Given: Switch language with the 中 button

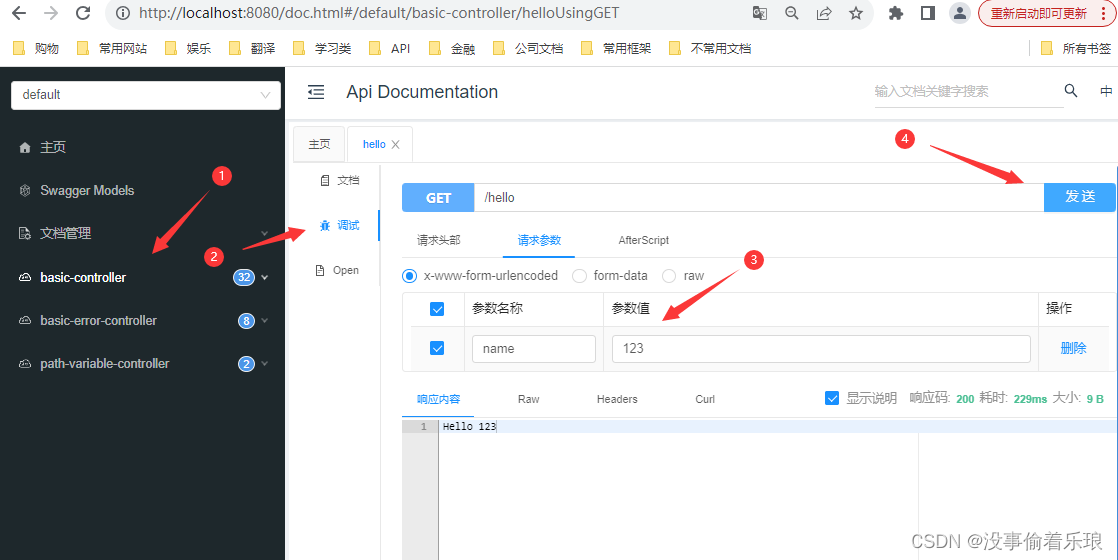Looking at the screenshot, I should click(x=1106, y=91).
